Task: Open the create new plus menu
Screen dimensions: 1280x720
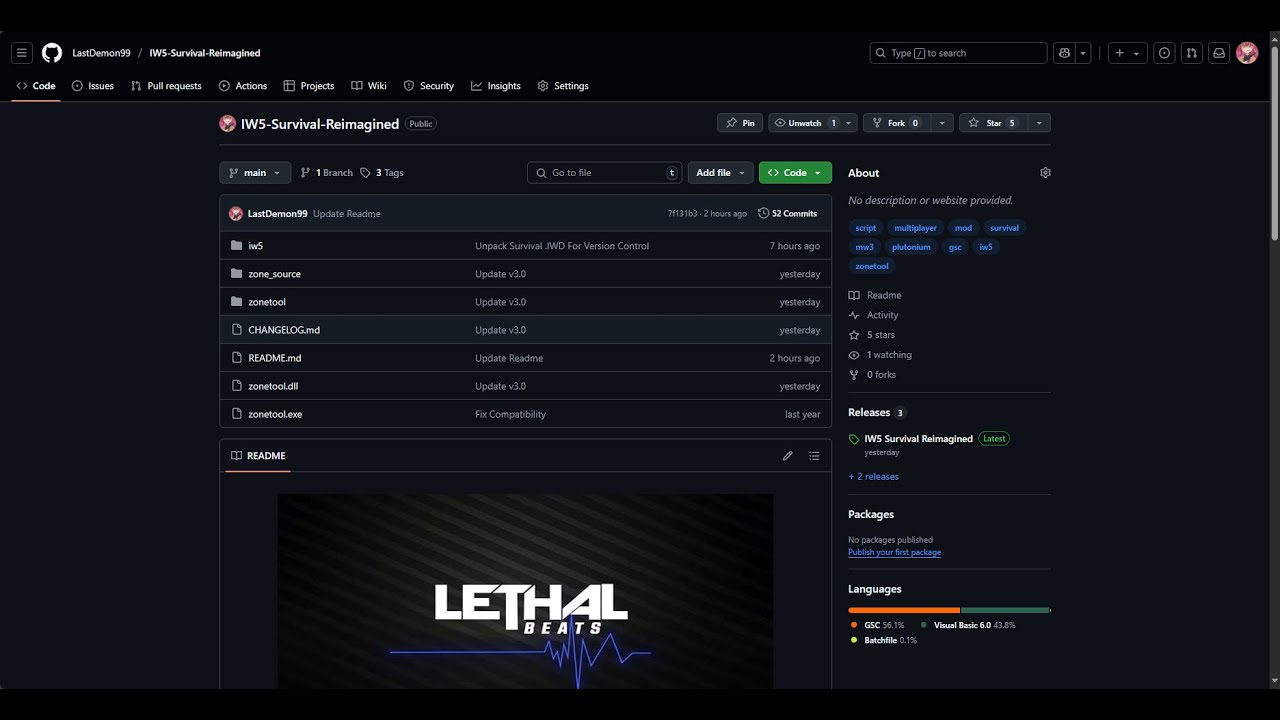Action: 1126,53
